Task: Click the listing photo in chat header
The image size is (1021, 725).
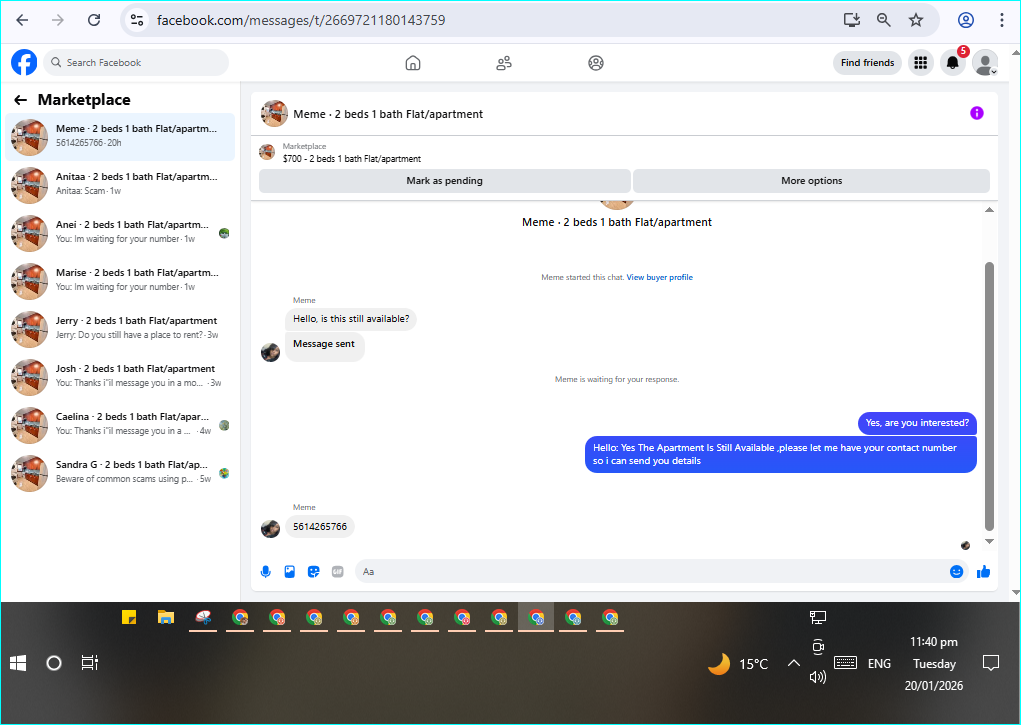Action: click(274, 113)
